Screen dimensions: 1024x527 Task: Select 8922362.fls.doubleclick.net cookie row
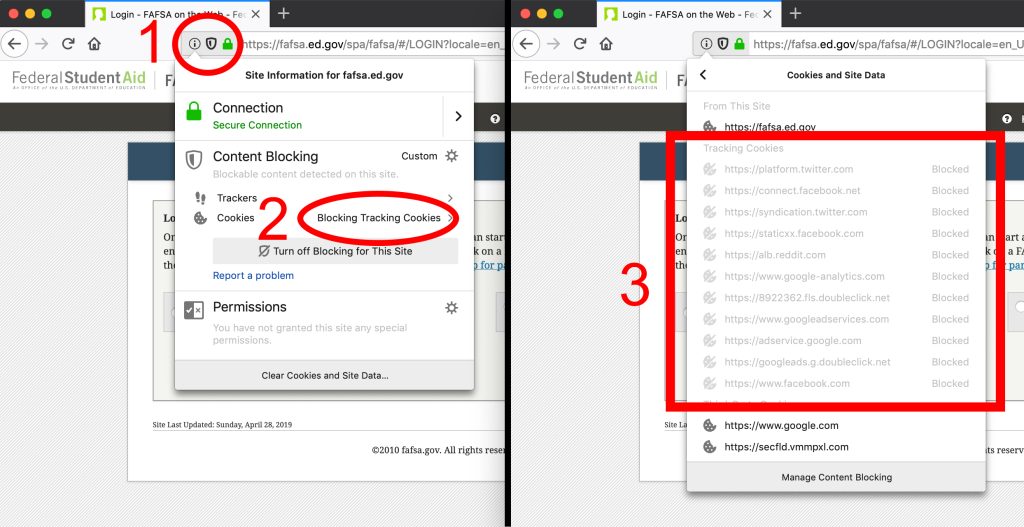click(836, 298)
